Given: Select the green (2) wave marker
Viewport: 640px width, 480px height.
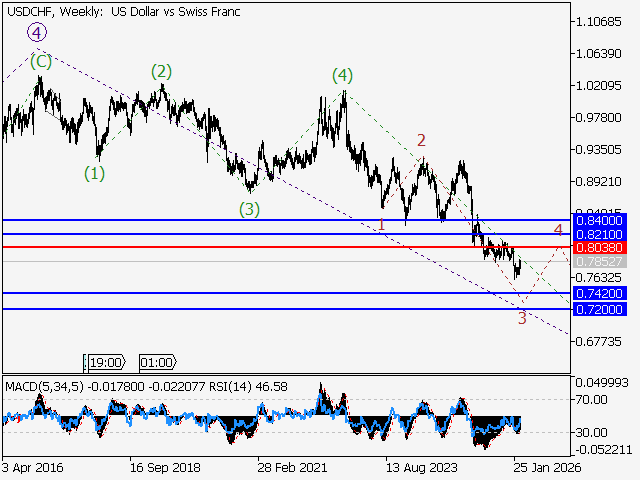Looking at the screenshot, I should point(162,71).
